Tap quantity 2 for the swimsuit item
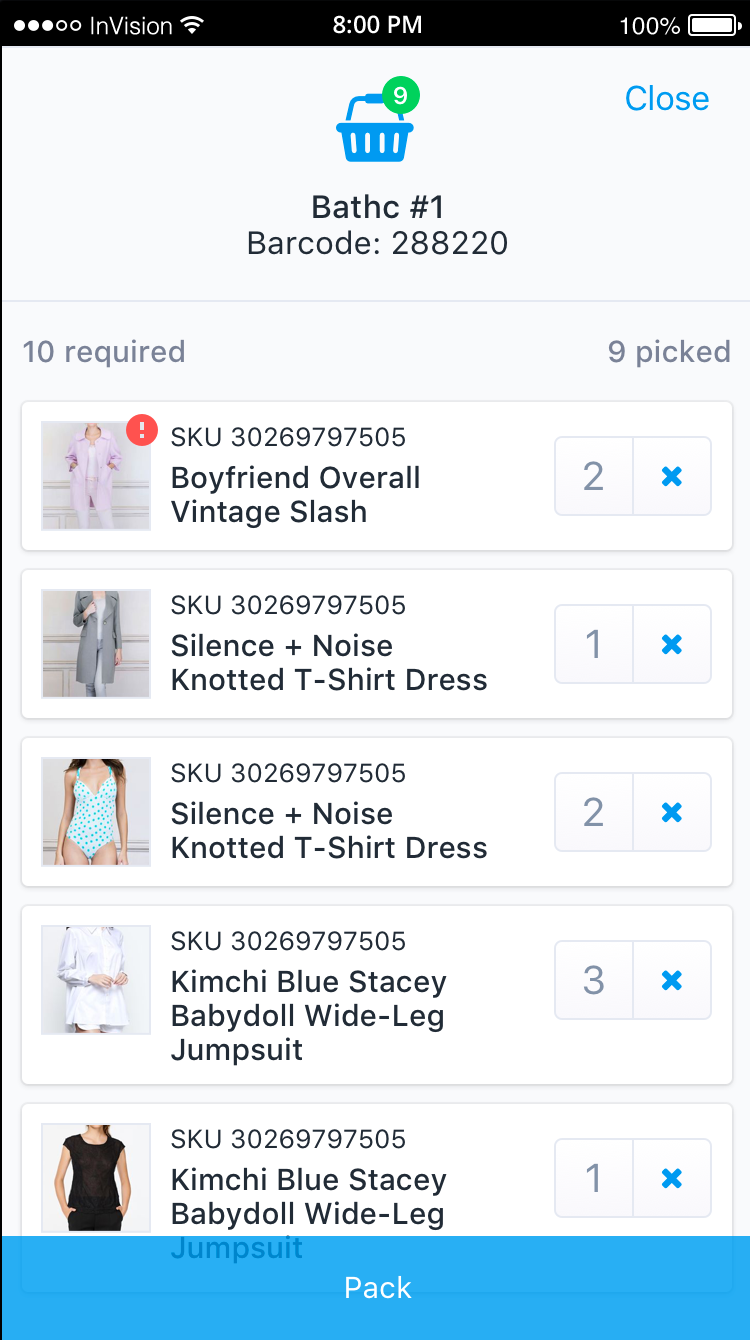Screen dimensions: 750x1340 click(594, 812)
